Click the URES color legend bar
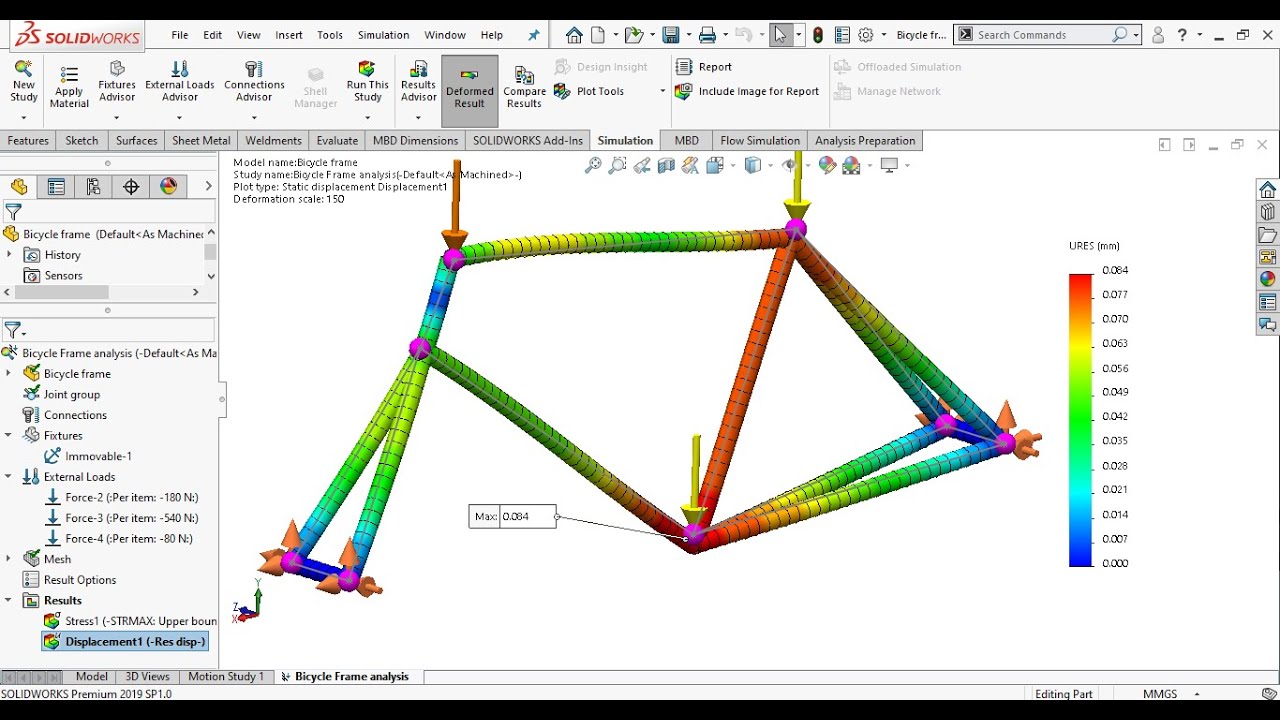The image size is (1280, 720). pos(1081,419)
